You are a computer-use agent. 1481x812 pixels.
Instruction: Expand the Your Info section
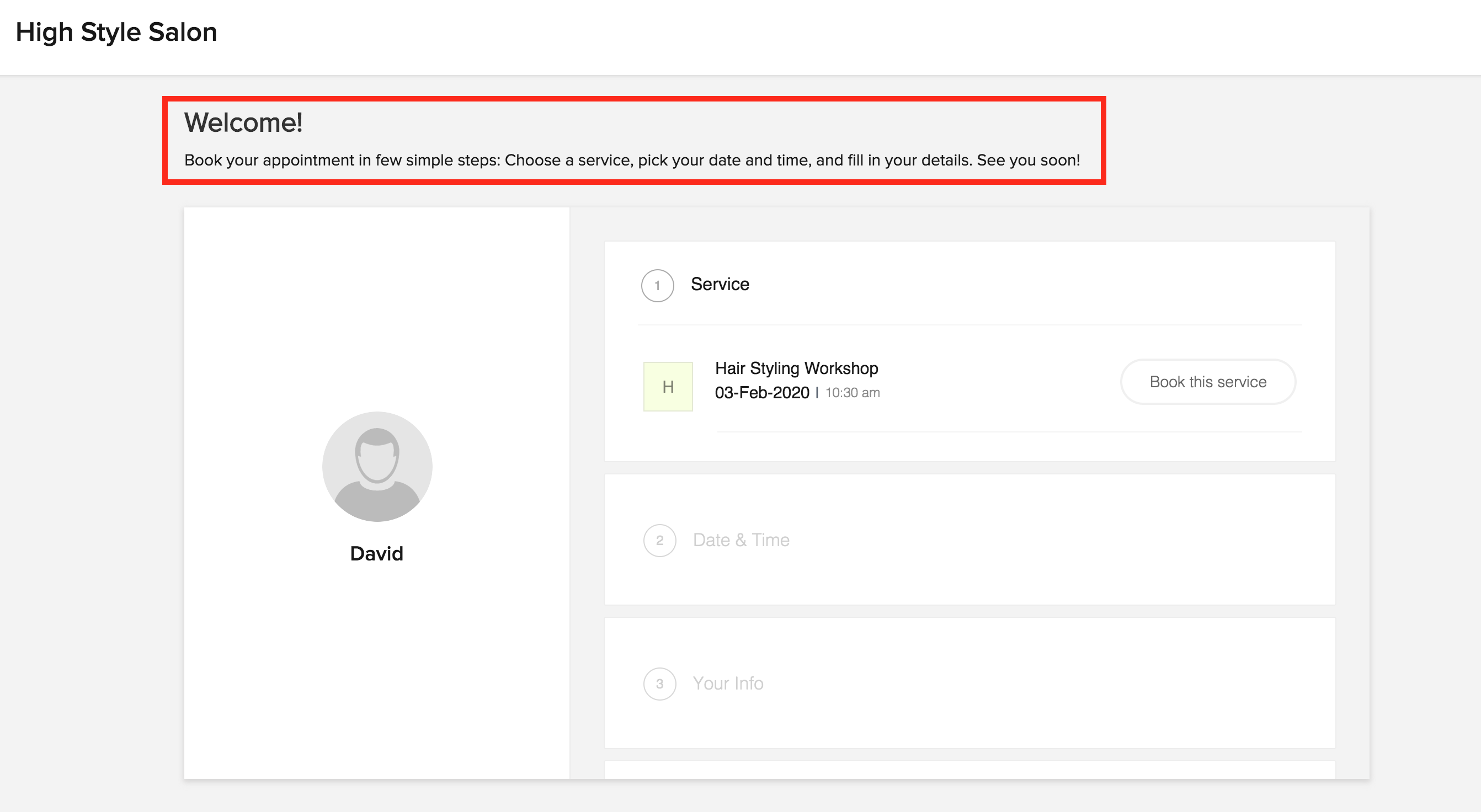point(728,684)
